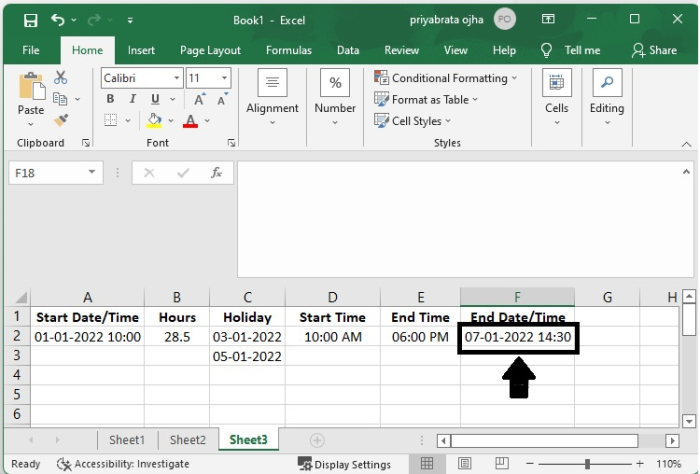Select column F header

pyautogui.click(x=517, y=297)
